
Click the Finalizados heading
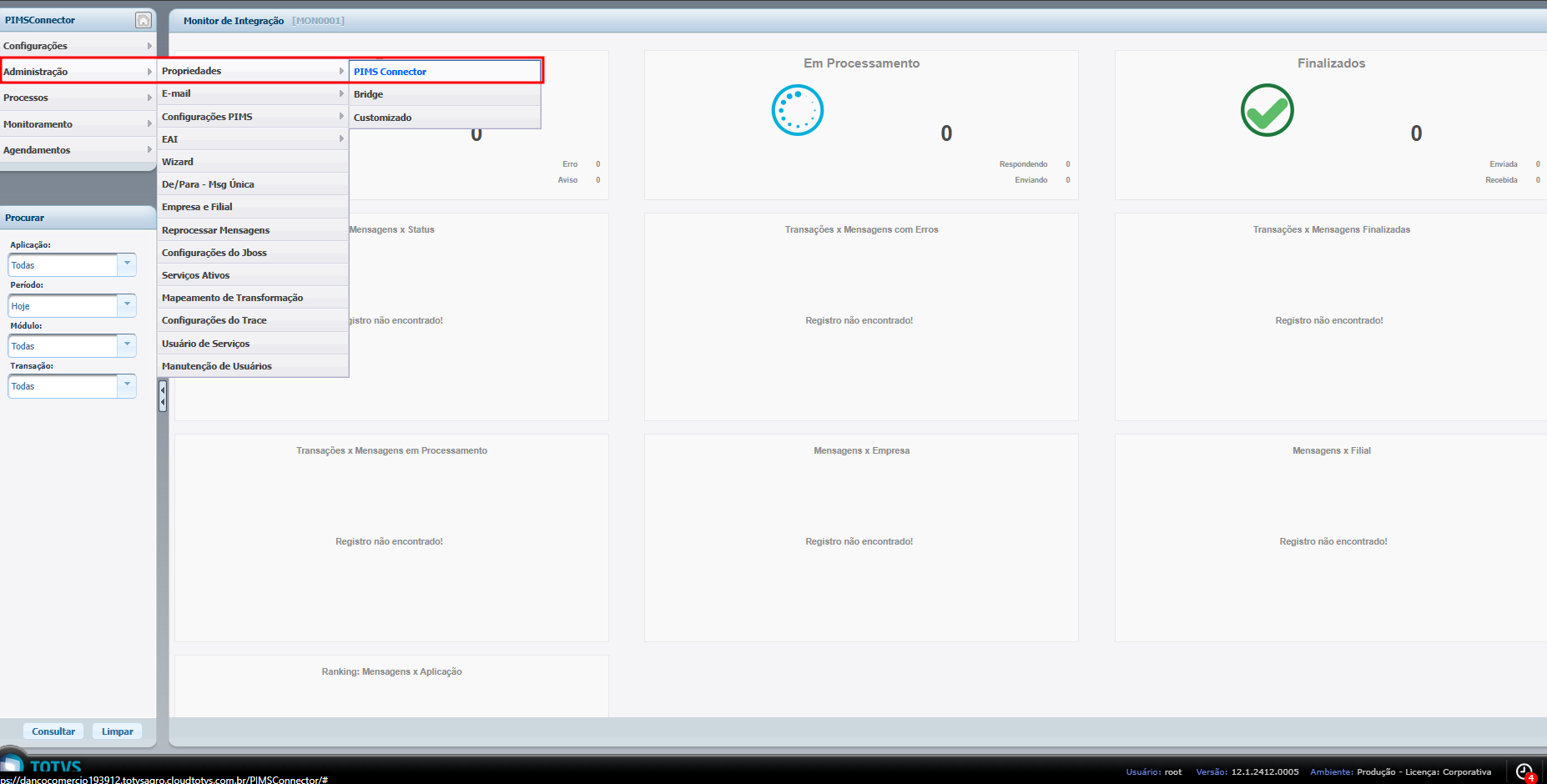coord(1332,63)
